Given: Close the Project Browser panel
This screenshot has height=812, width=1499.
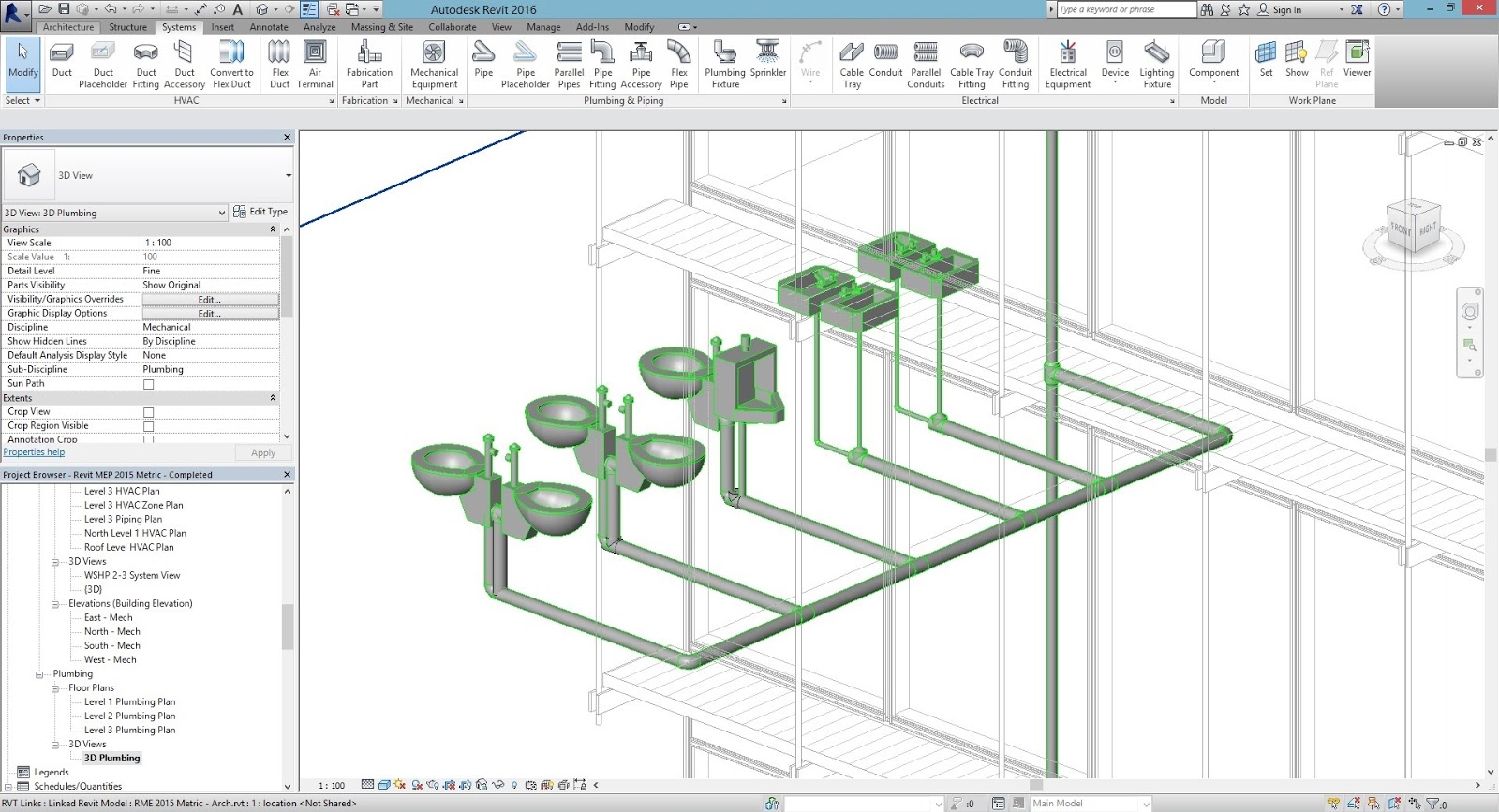Looking at the screenshot, I should tap(288, 475).
